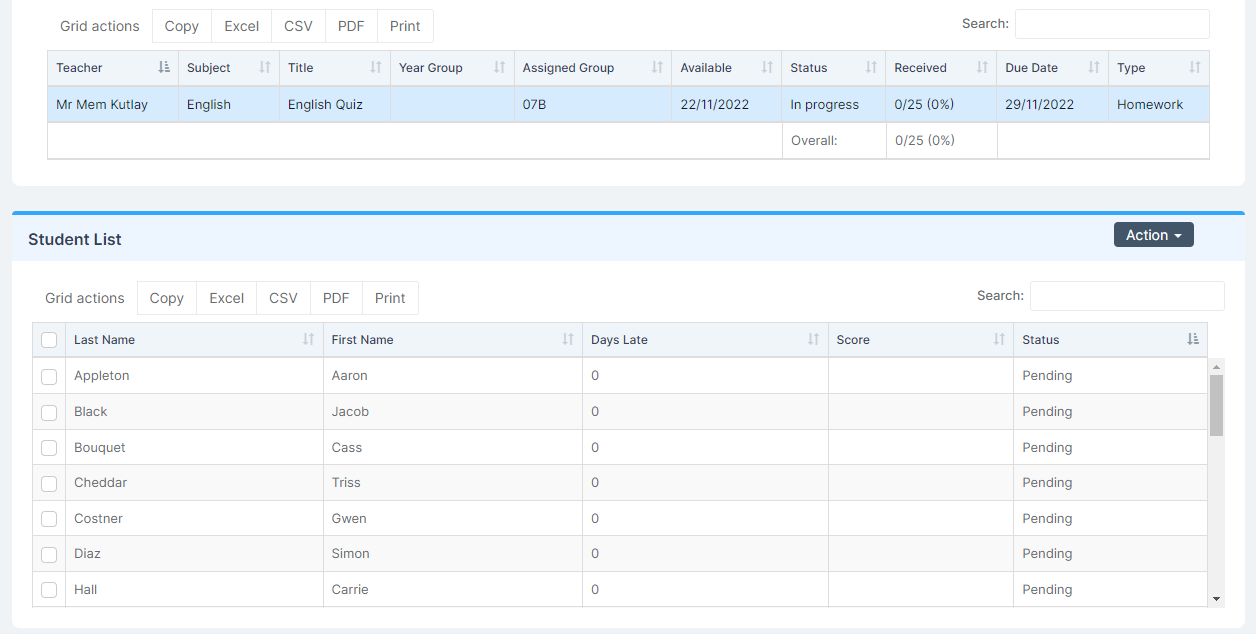
Task: Click the Student List search field
Action: click(x=1126, y=296)
